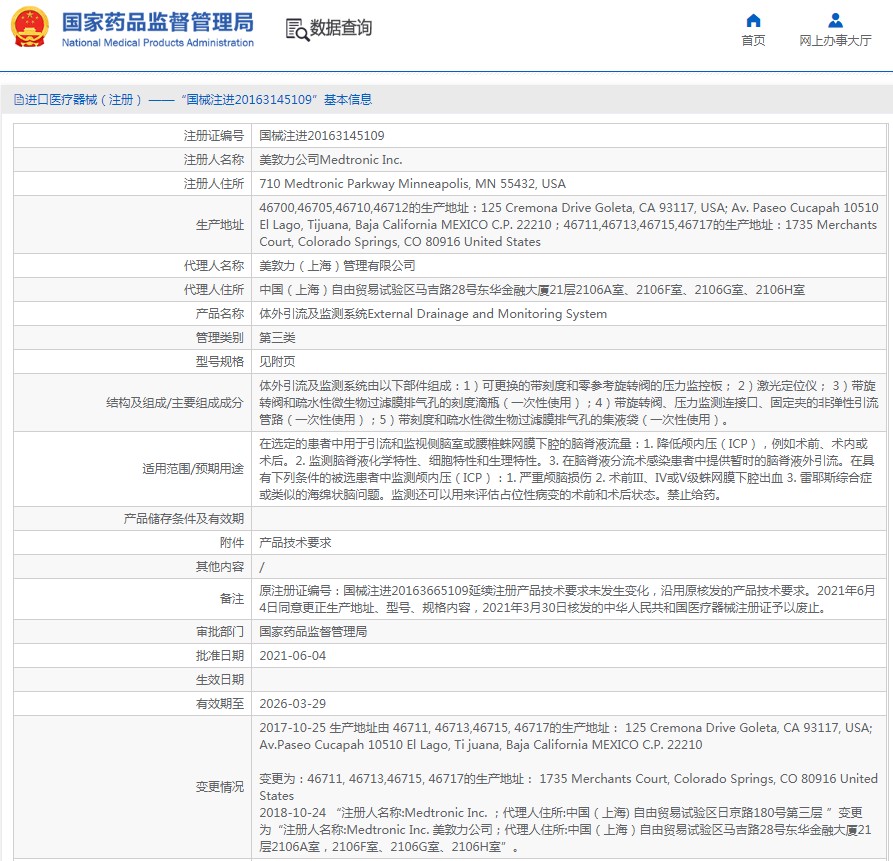Click the 国家药品监督管理局 site title
The height and width of the screenshot is (861, 893).
pos(158,22)
